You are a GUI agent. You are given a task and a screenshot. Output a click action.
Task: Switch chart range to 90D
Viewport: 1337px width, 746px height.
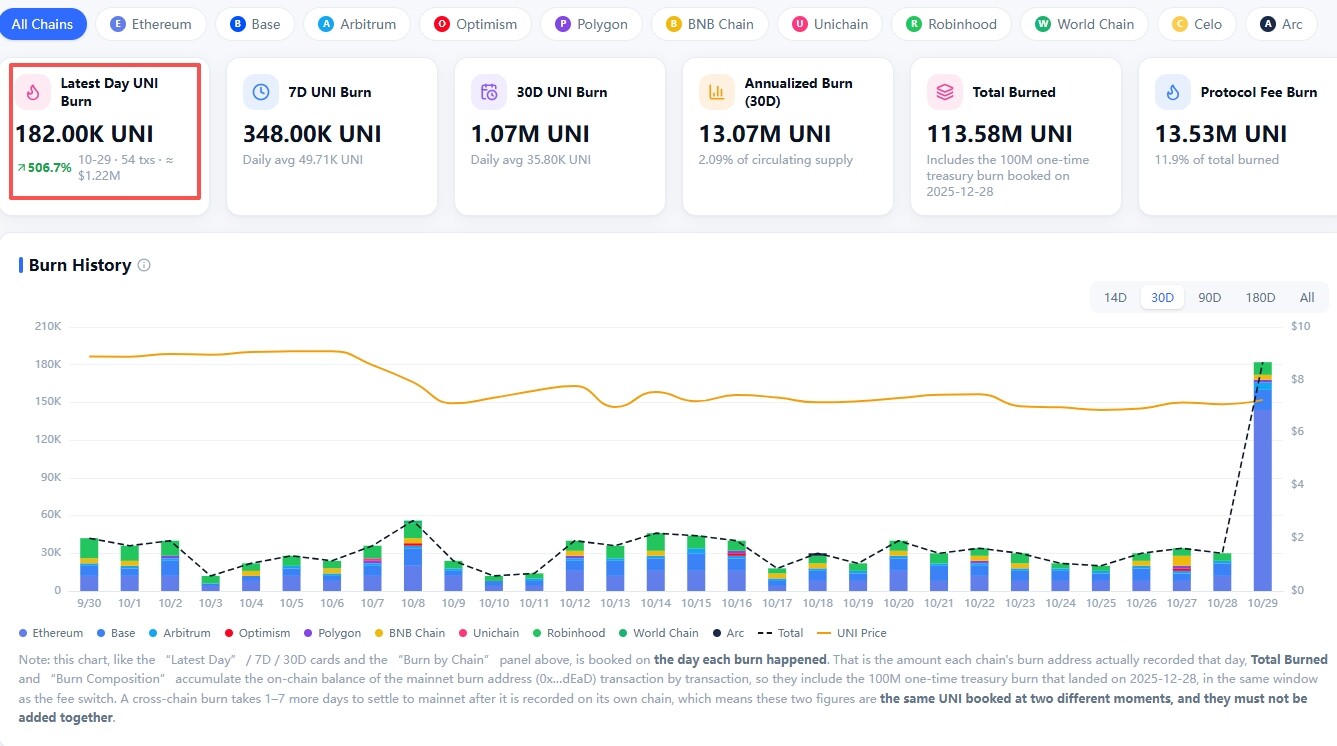tap(1210, 297)
